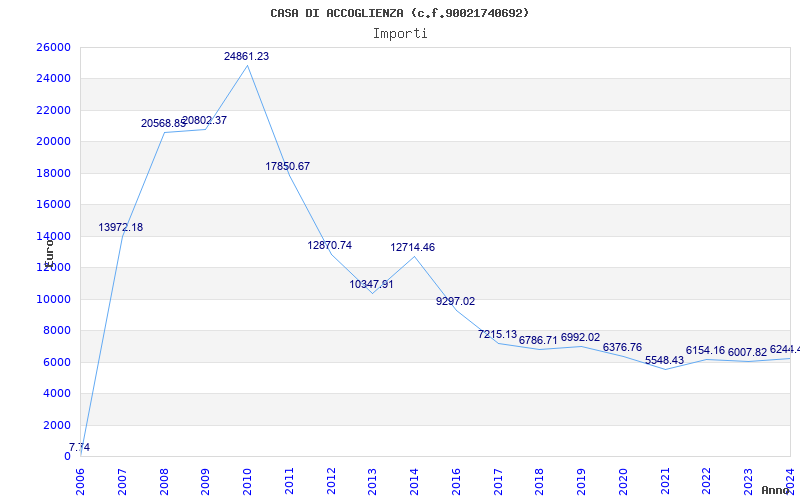
Task: Click the y-axis value 16000
Action: tap(54, 205)
